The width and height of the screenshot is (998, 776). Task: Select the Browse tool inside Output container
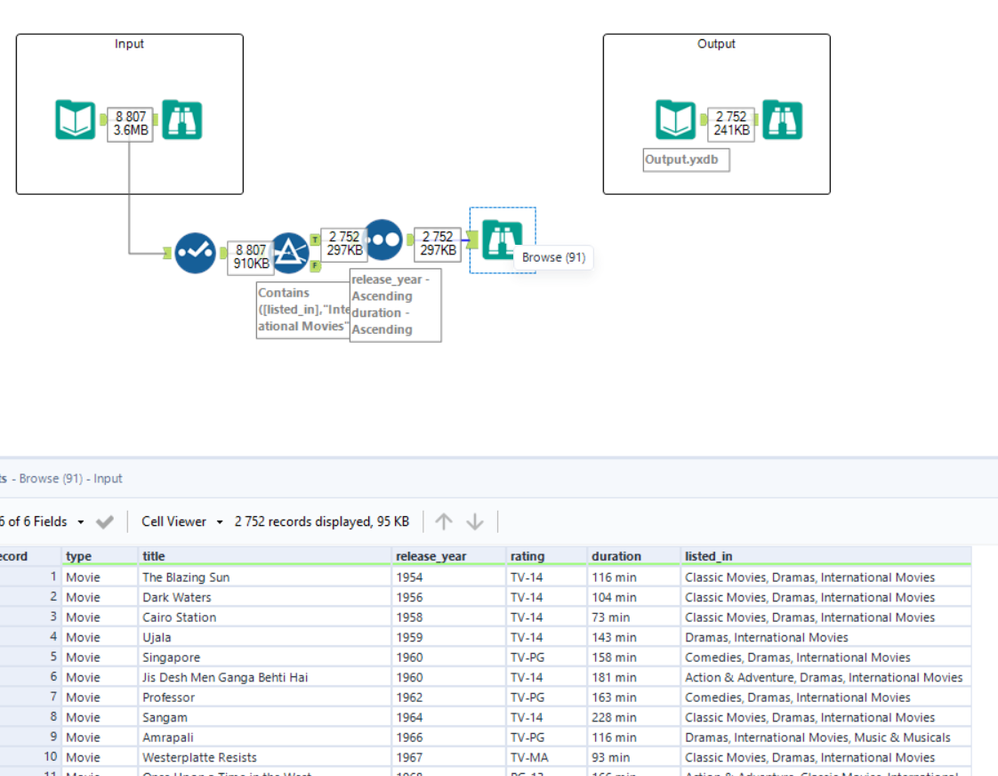(x=782, y=120)
